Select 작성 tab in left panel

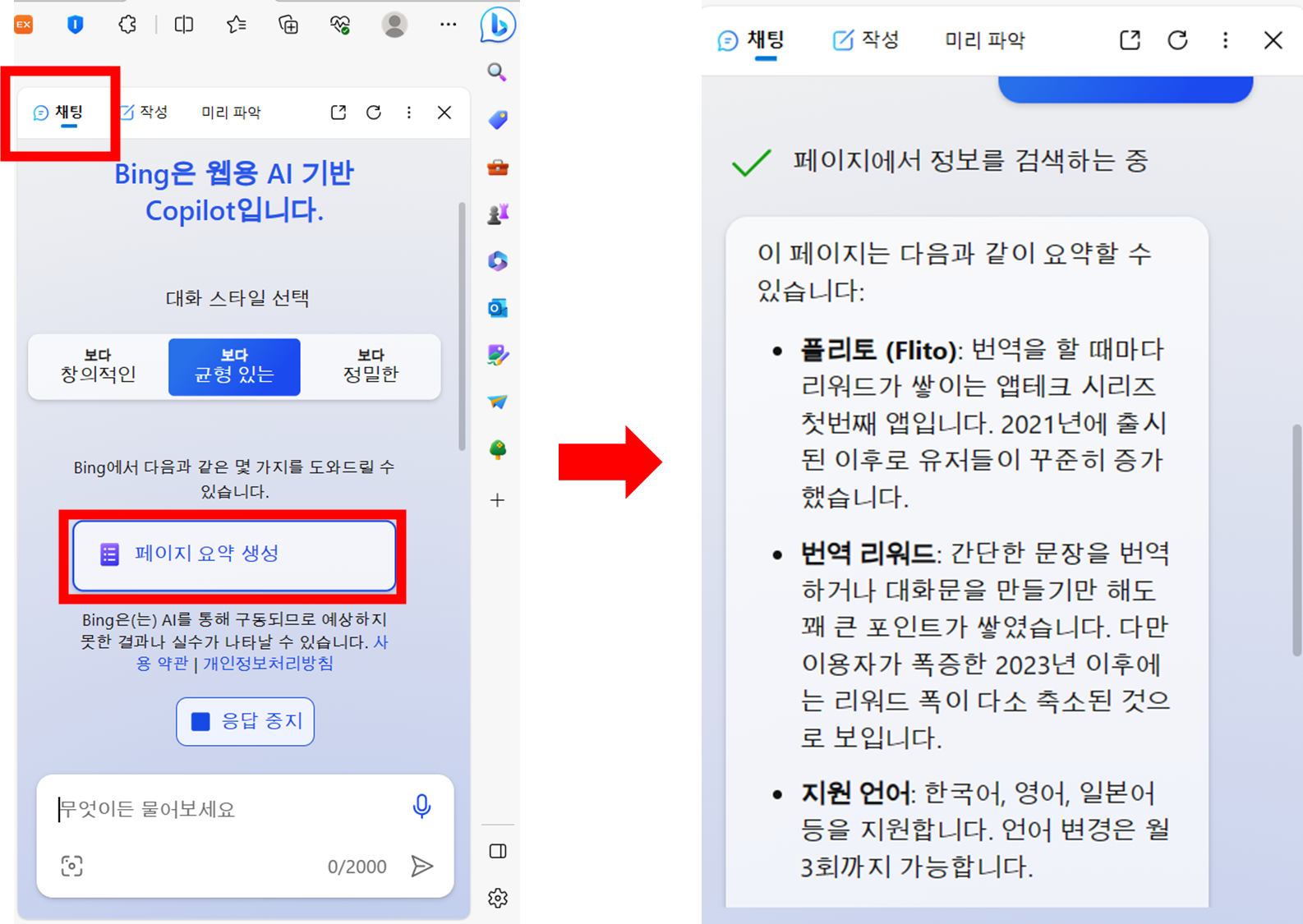point(145,113)
